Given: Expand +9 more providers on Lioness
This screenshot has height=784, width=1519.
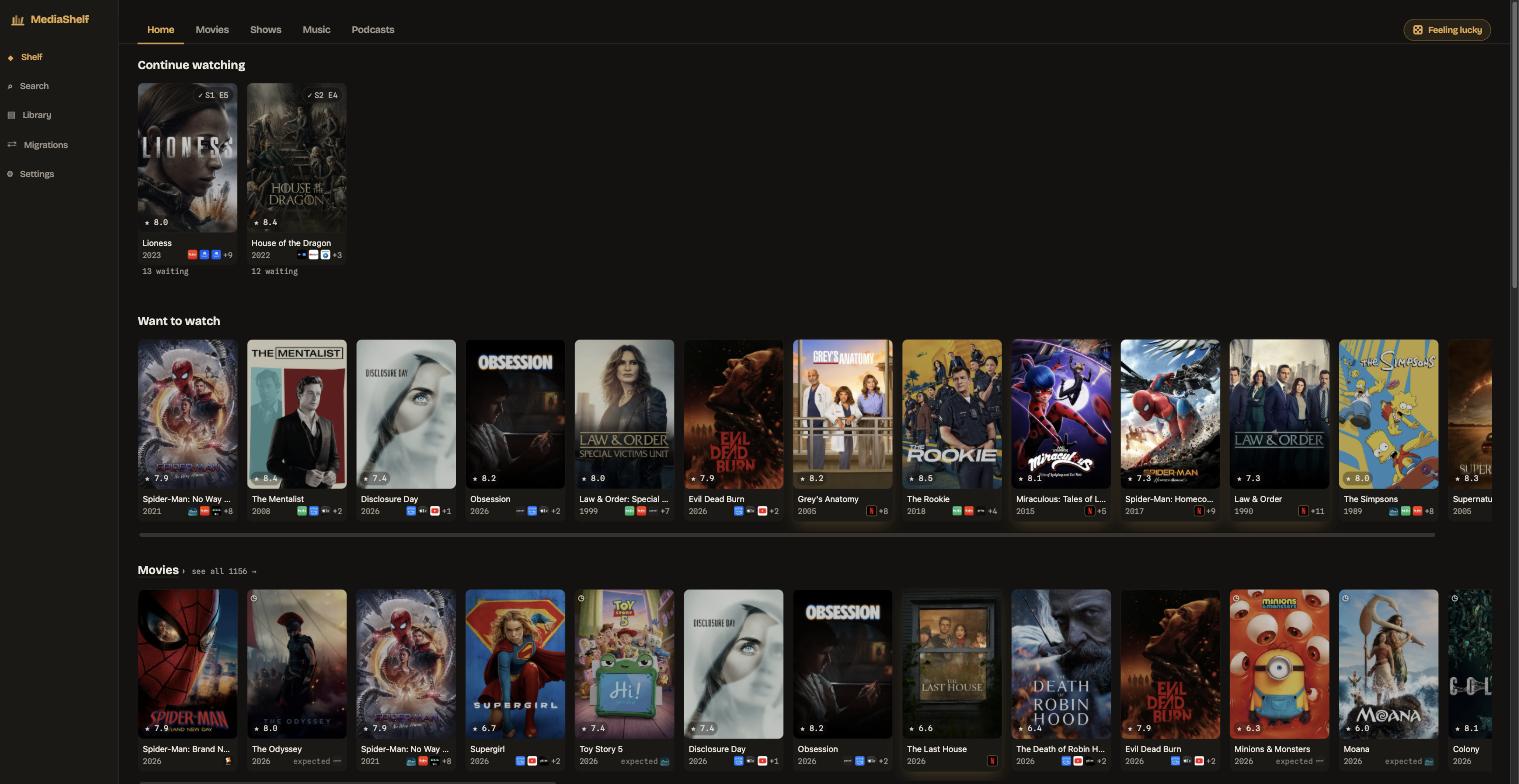Looking at the screenshot, I should coord(227,255).
